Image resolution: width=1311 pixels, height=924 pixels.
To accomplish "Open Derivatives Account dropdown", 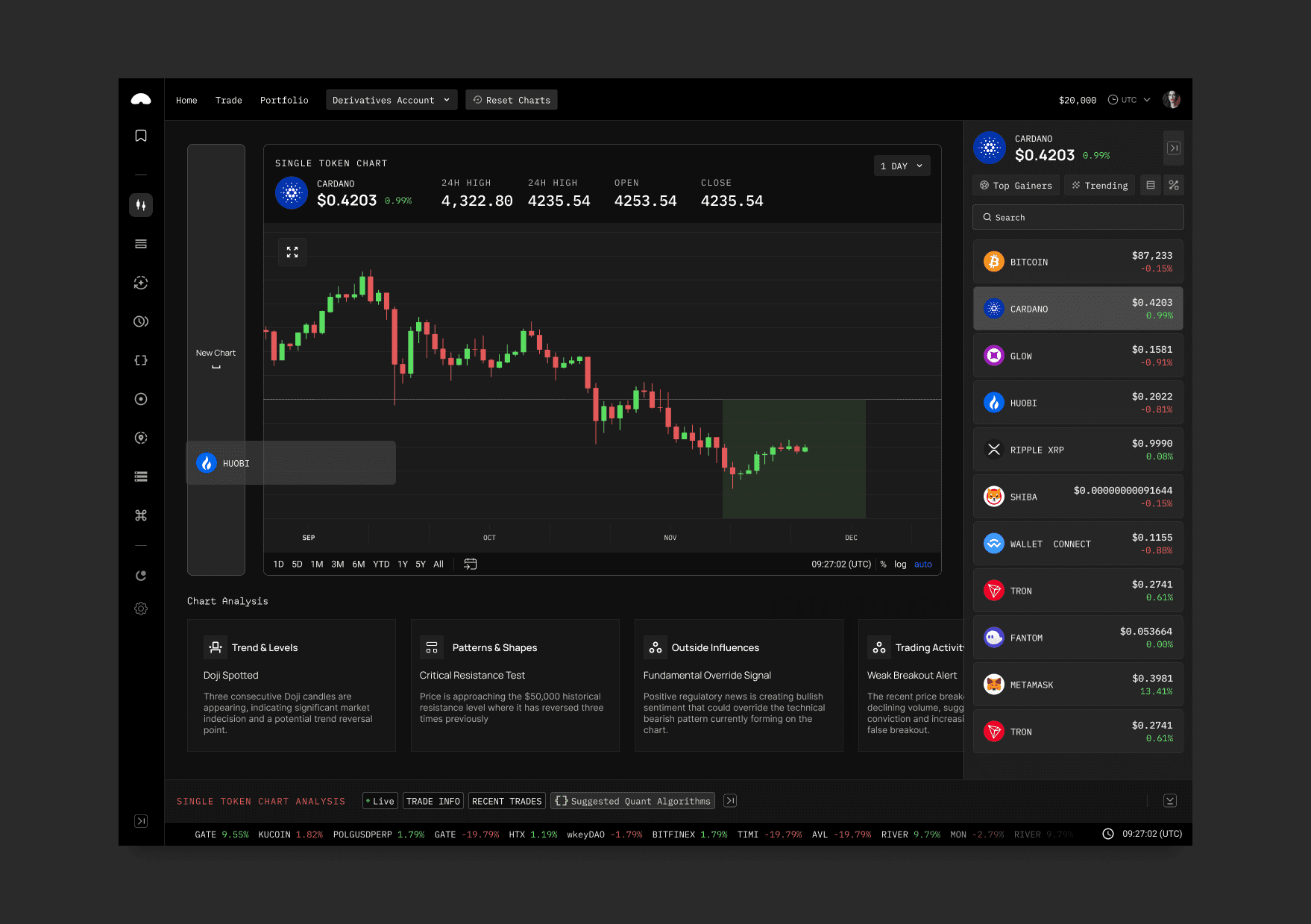I will [392, 100].
